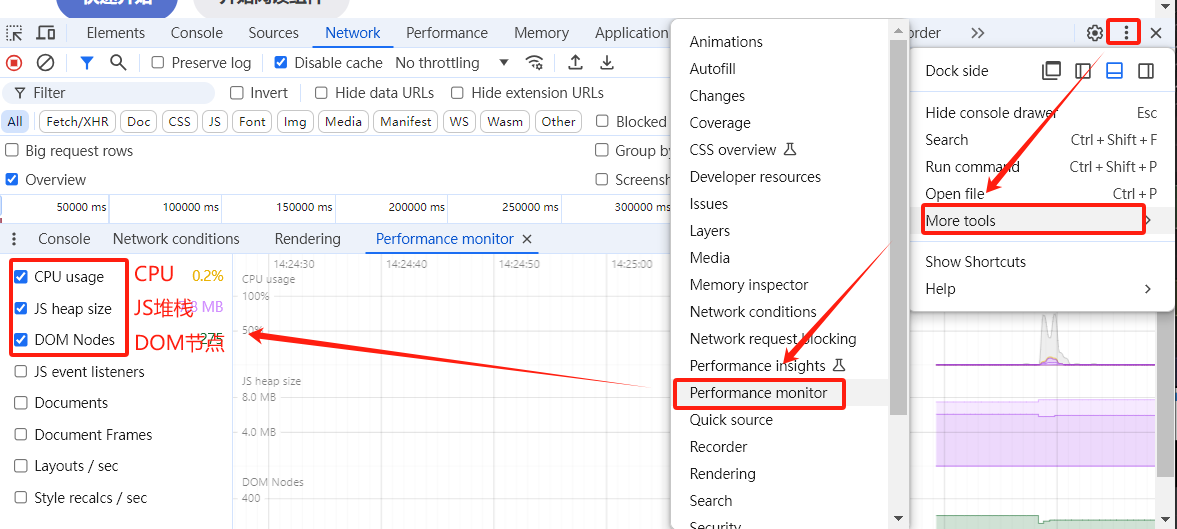Uncheck the Overview checkbox
The width and height of the screenshot is (1177, 529).
click(x=12, y=179)
